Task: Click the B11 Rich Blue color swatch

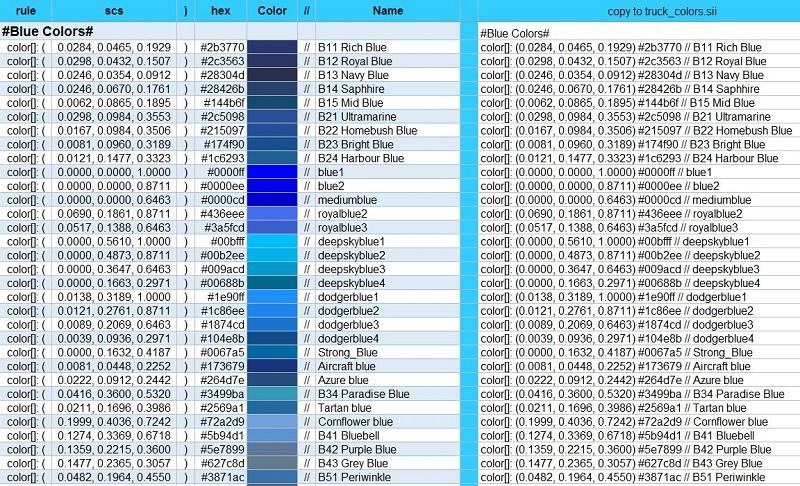Action: pyautogui.click(x=272, y=47)
